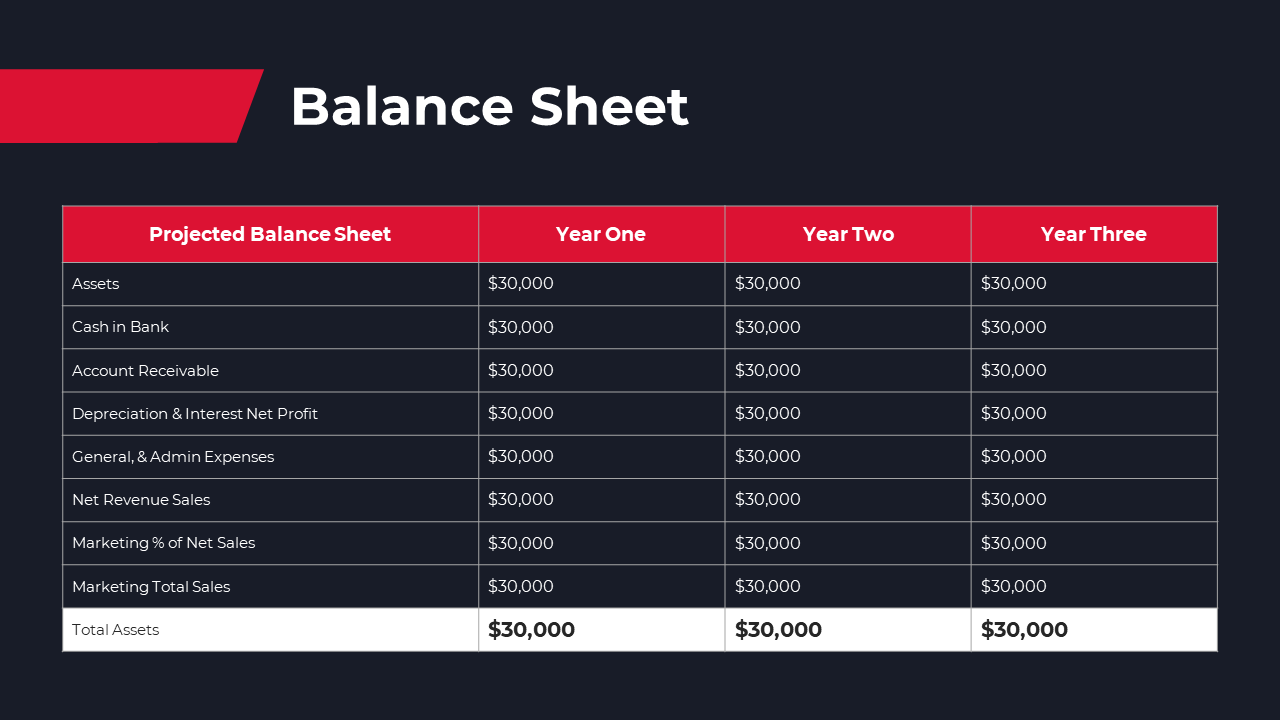Click the Cash in Bank row label
The image size is (1280, 720).
pyautogui.click(x=120, y=327)
